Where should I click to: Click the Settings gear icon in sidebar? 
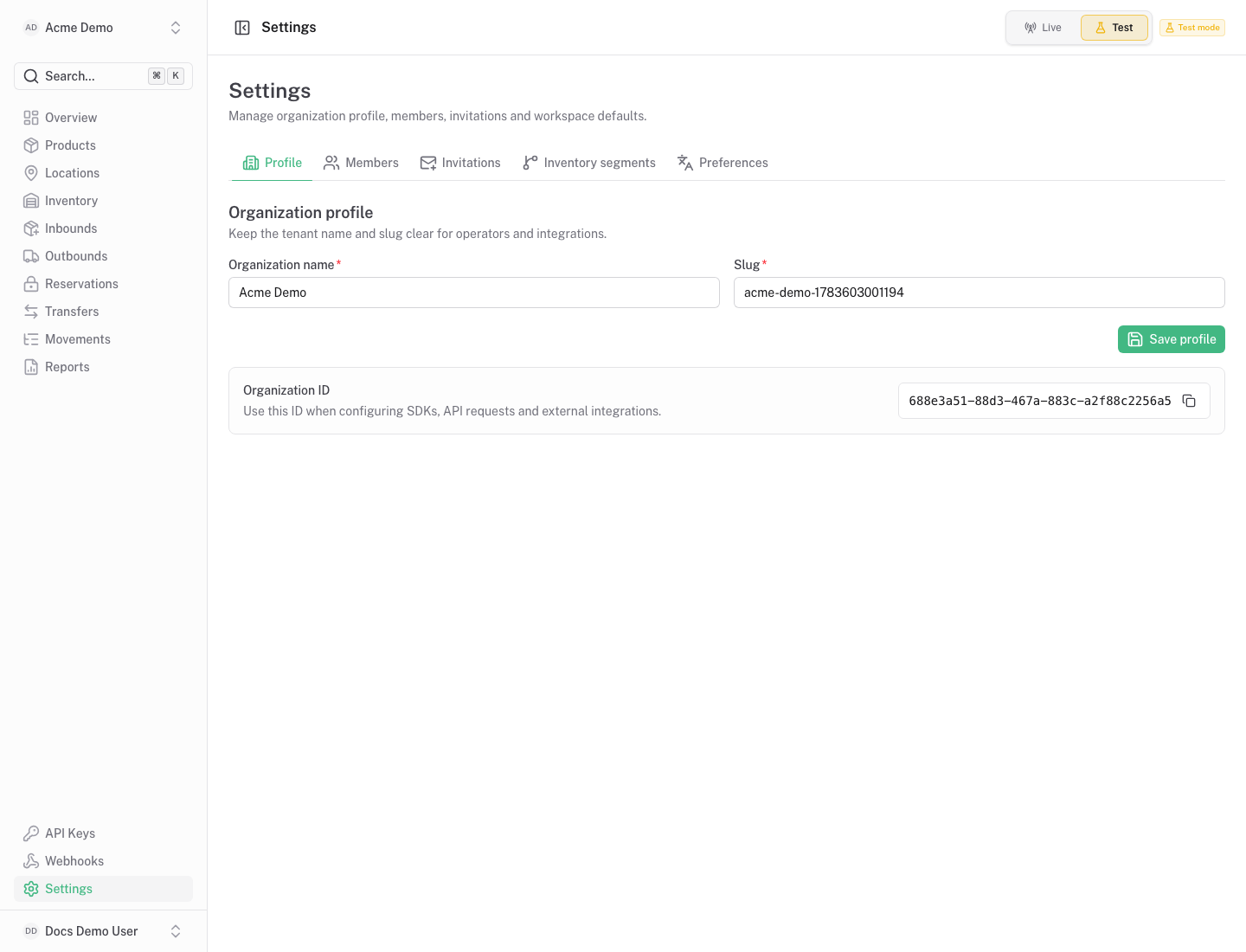[31, 889]
